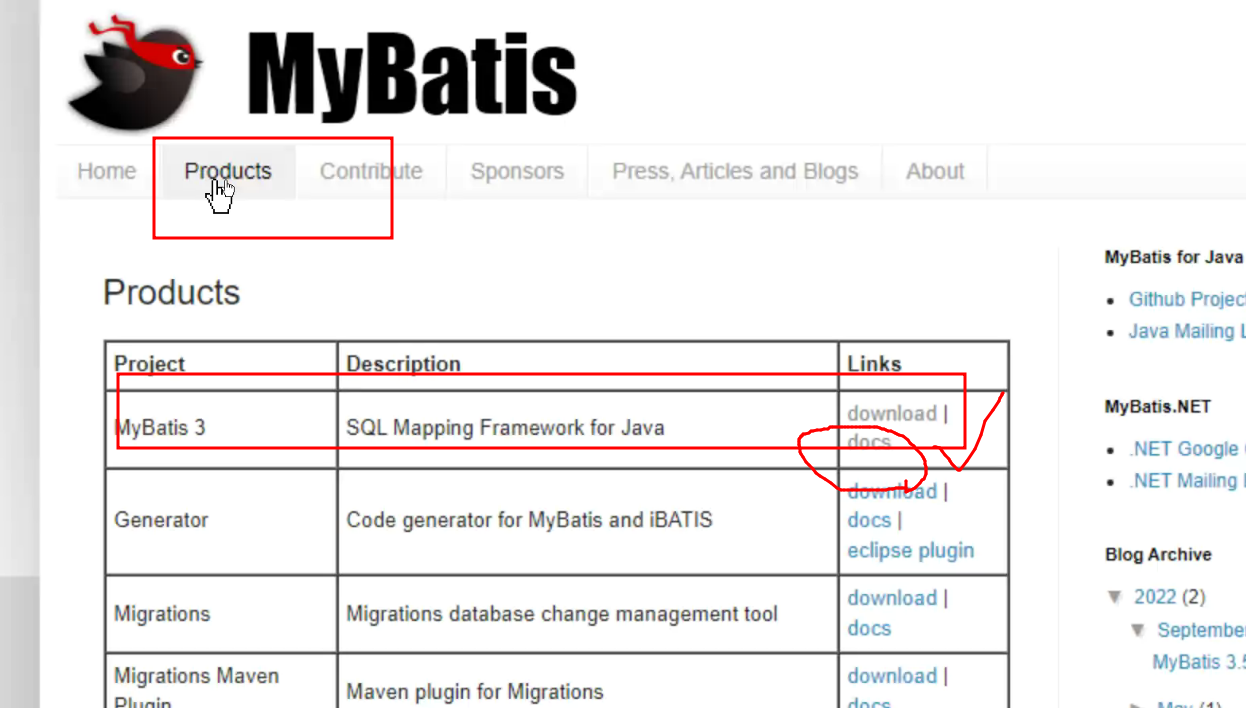Image resolution: width=1246 pixels, height=708 pixels.
Task: Click download link in Migrations row
Action: click(x=892, y=598)
